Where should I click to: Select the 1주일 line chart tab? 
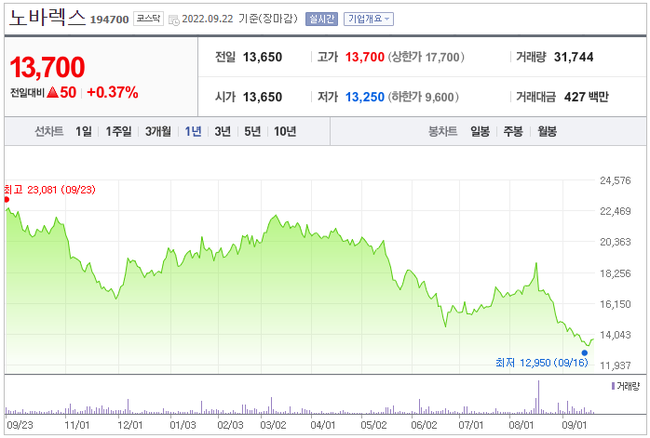[x=118, y=131]
